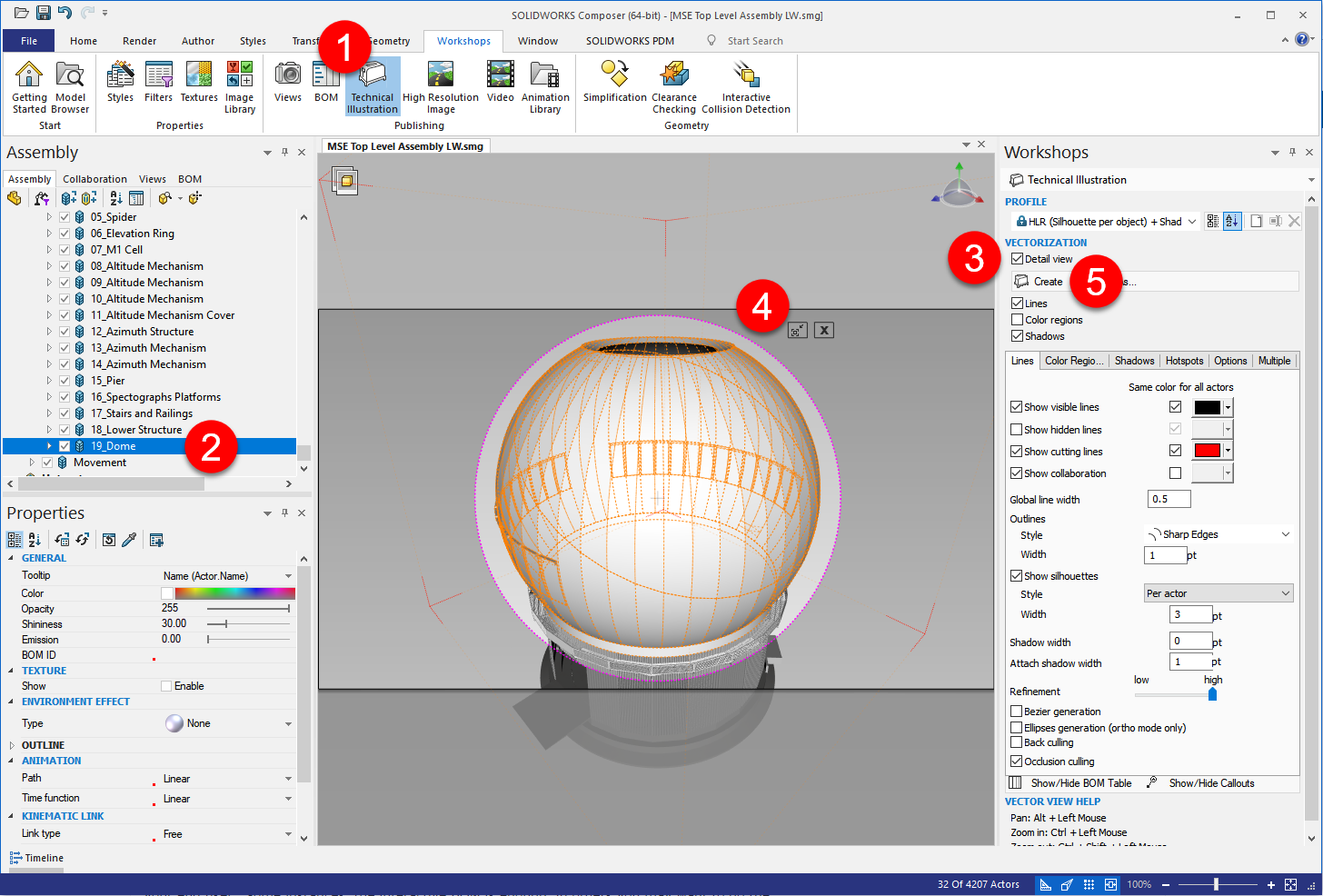Open the Outlines Style dropdown
Screen dimensions: 1323x896
[1218, 535]
